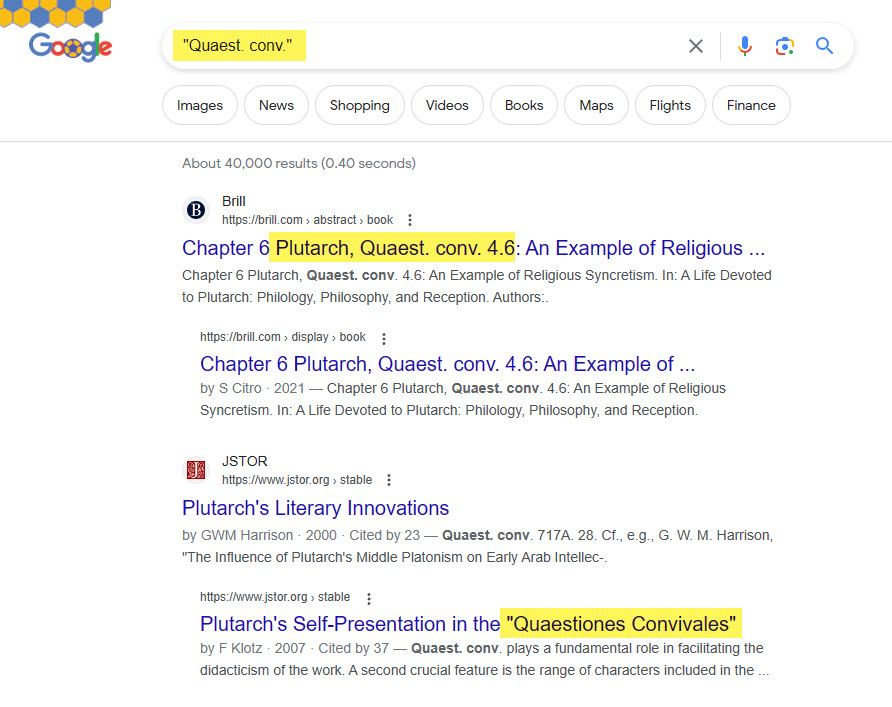Click 'Cited by 23' in Harrison result

[x=384, y=535]
